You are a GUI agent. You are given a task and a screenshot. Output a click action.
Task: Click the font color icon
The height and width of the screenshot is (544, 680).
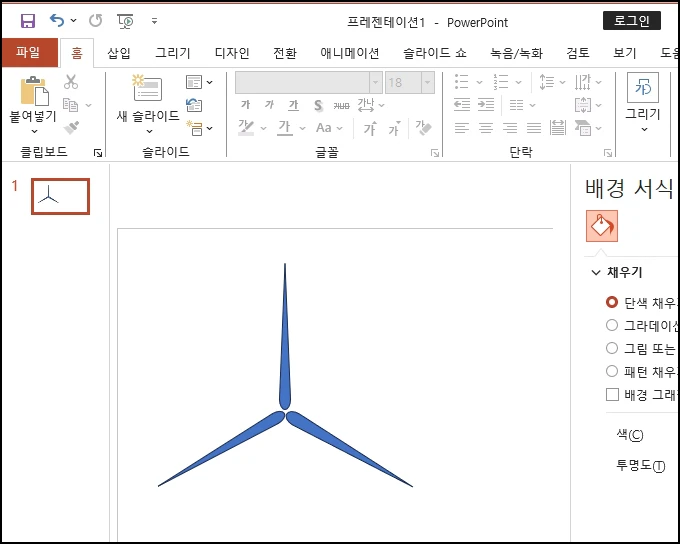[x=285, y=128]
